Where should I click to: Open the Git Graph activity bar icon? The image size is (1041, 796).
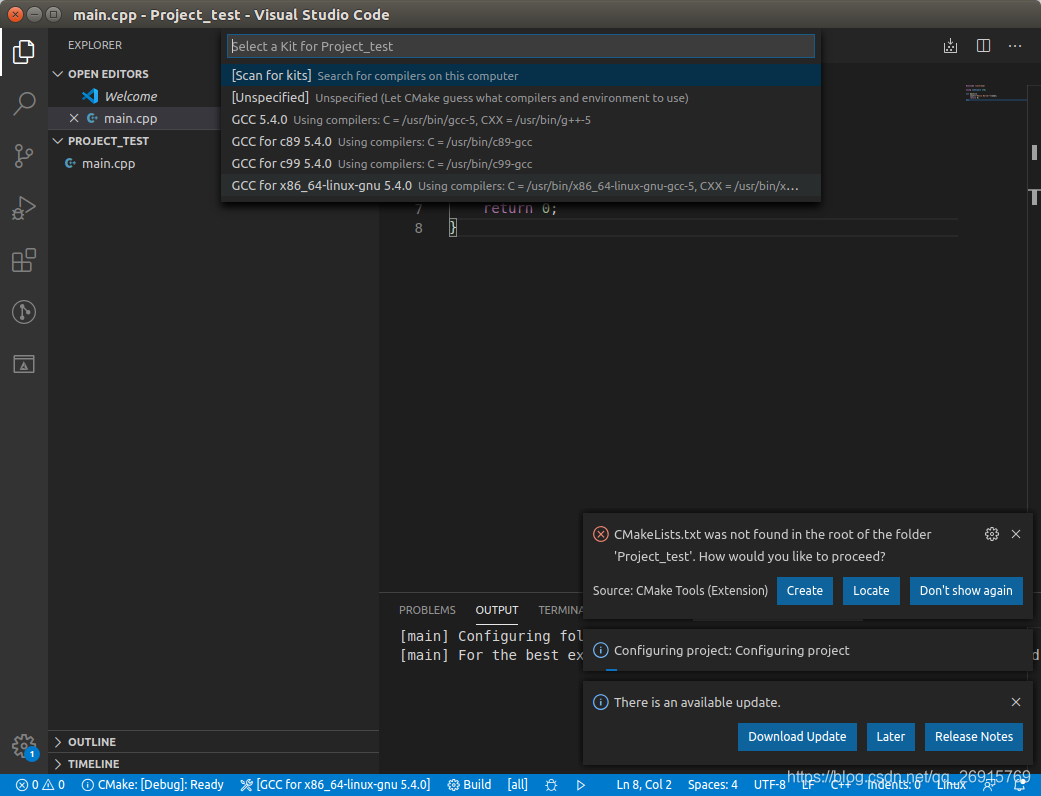(24, 312)
